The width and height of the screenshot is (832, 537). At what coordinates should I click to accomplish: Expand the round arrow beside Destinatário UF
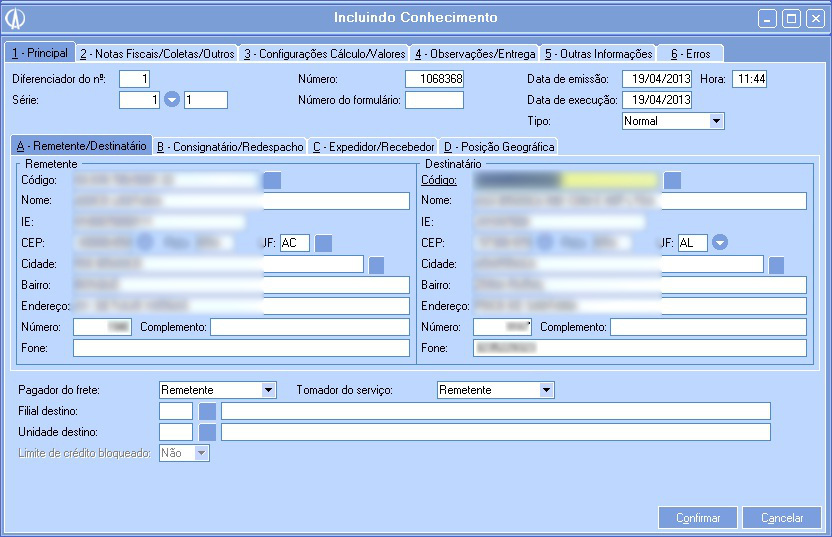coord(719,243)
